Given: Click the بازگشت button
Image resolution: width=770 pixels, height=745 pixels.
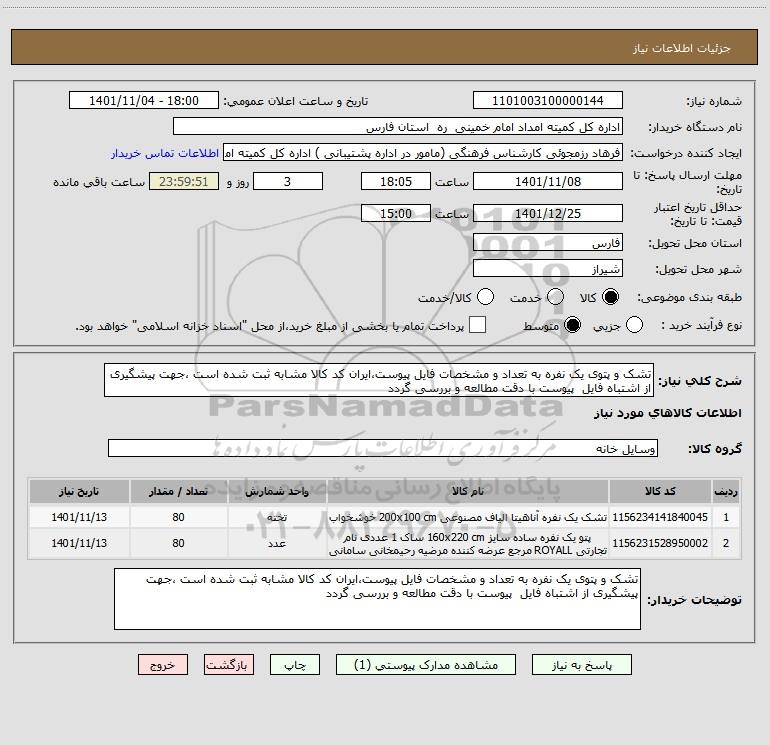Looking at the screenshot, I should click(229, 665).
